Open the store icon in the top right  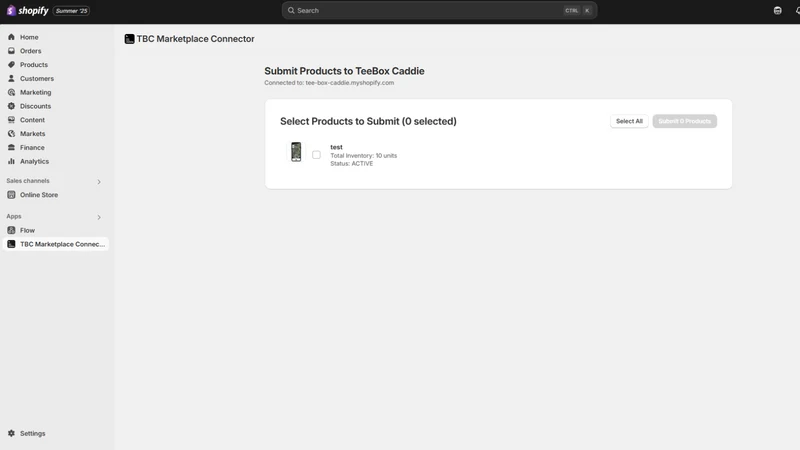(777, 11)
